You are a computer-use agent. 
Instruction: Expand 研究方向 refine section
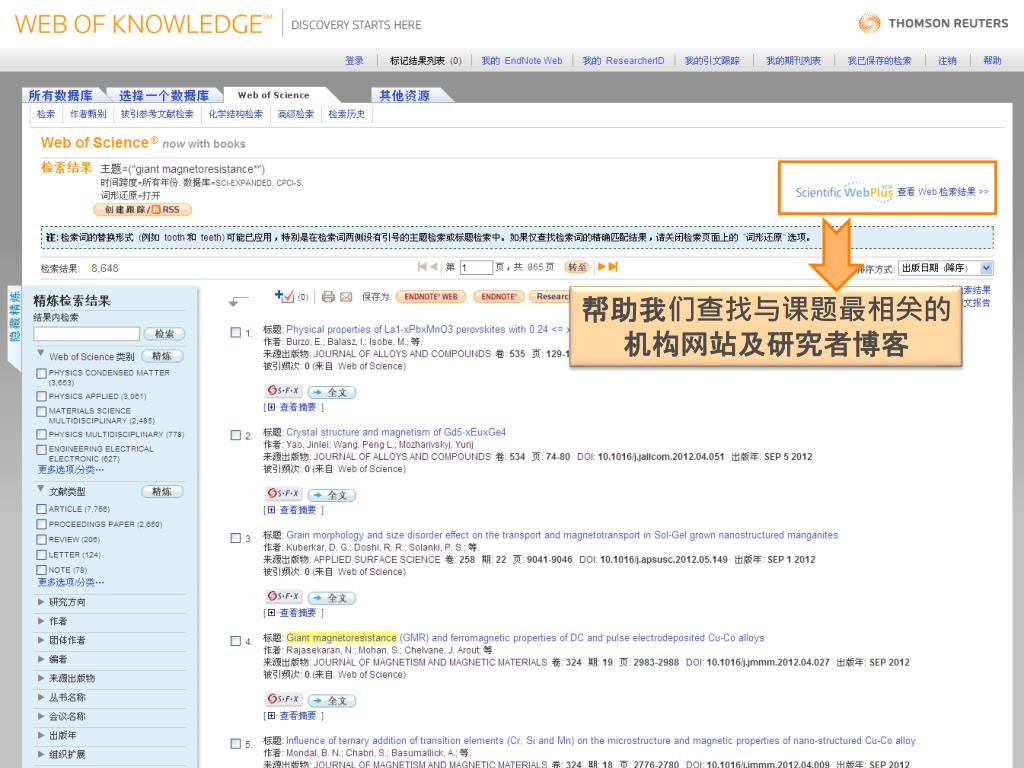tap(41, 601)
